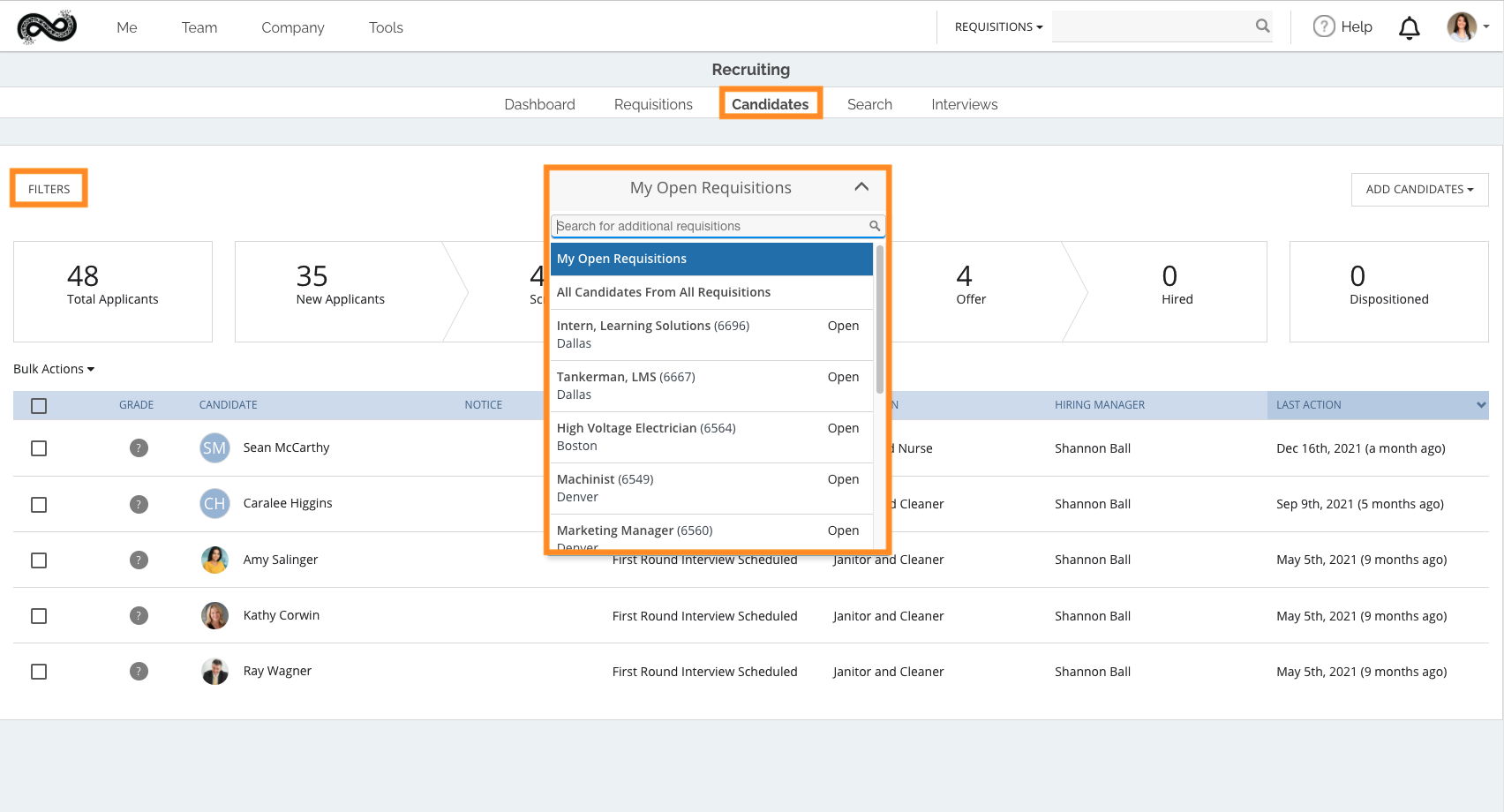This screenshot has height=812, width=1504.
Task: Click the magnifier icon in requisition search
Action: (874, 226)
